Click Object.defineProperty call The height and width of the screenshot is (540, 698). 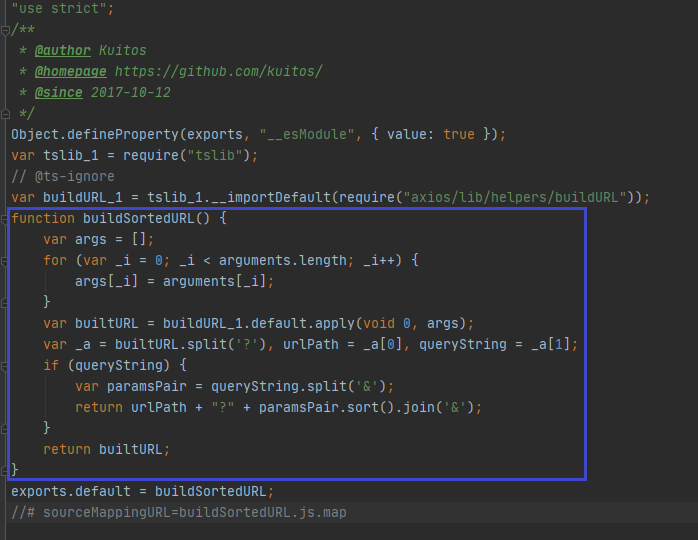95,134
